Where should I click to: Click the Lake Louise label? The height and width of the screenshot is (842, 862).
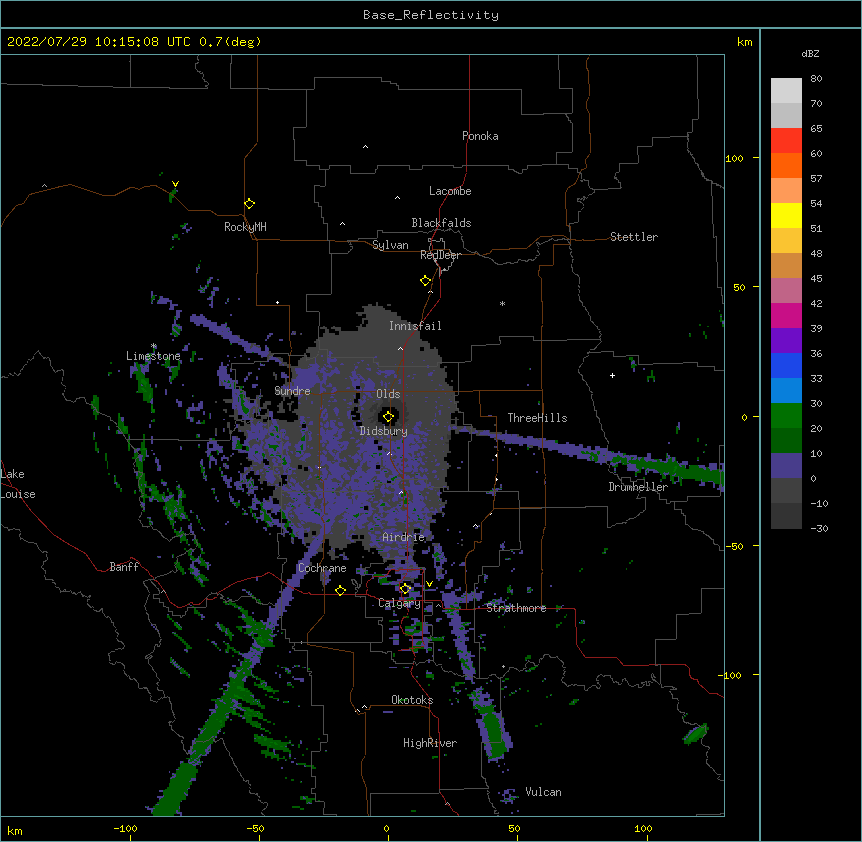pos(18,484)
